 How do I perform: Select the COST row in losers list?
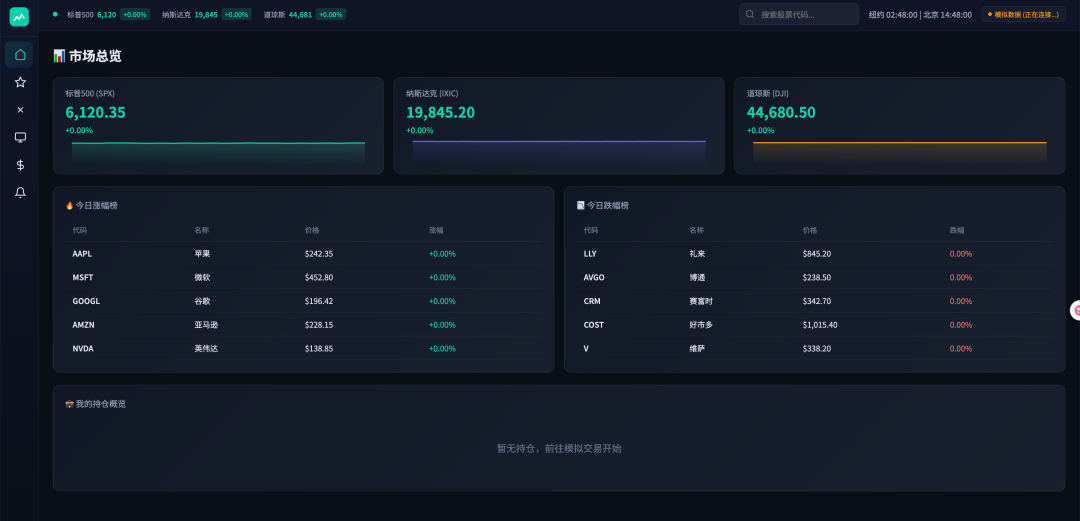814,325
